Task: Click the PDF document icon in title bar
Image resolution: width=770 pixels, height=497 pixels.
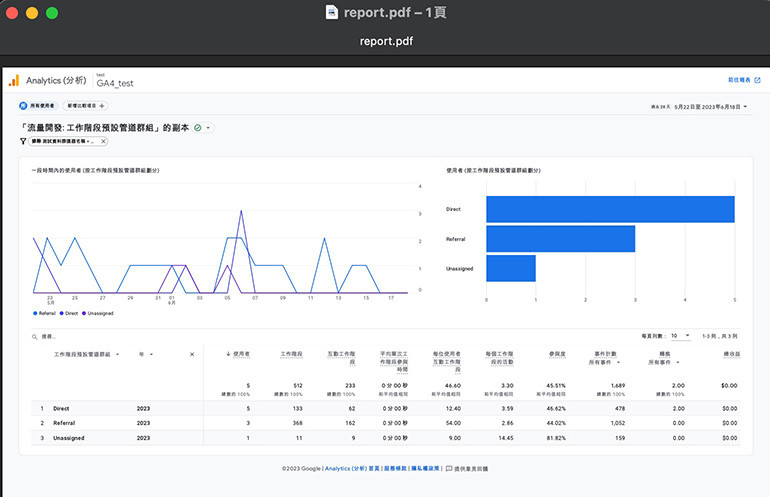Action: pyautogui.click(x=332, y=12)
